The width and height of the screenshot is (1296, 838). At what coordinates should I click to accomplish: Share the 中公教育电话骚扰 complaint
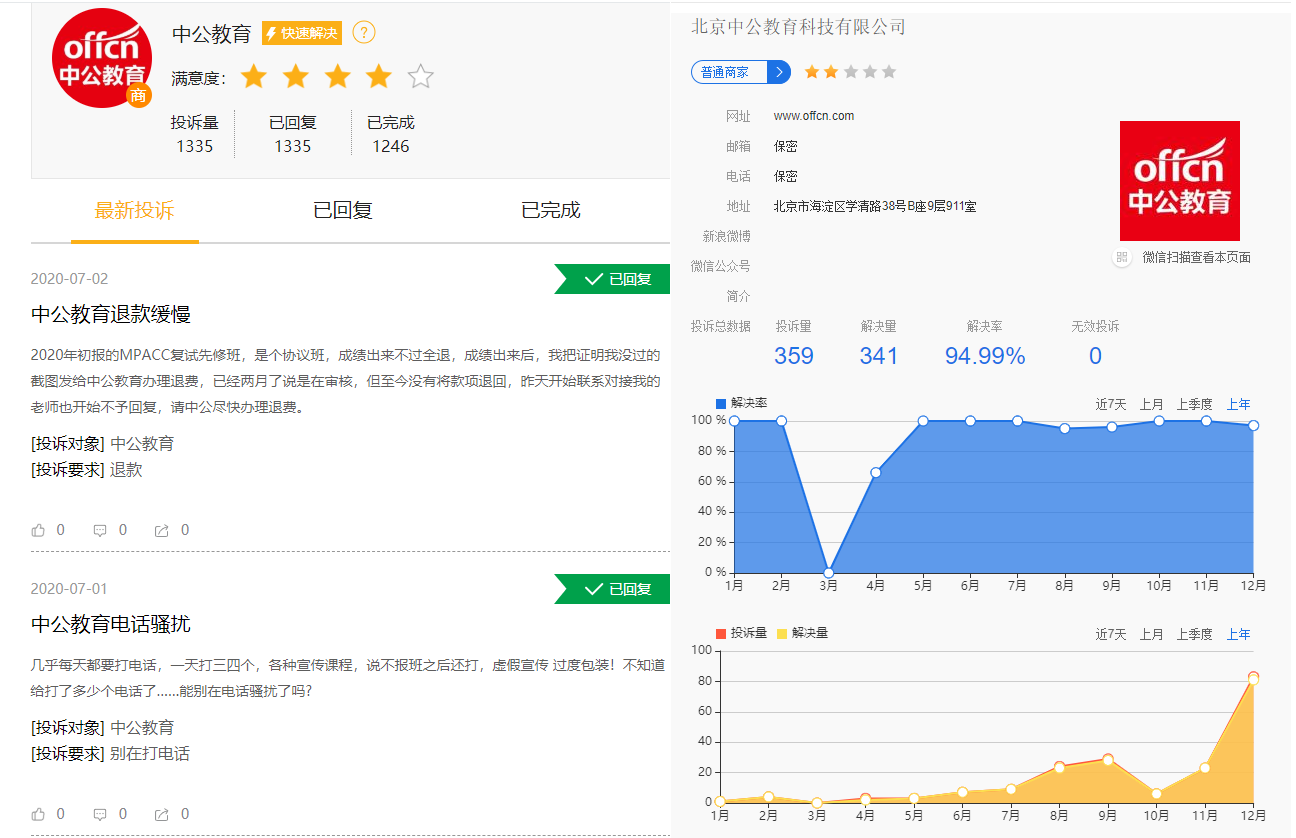click(161, 814)
